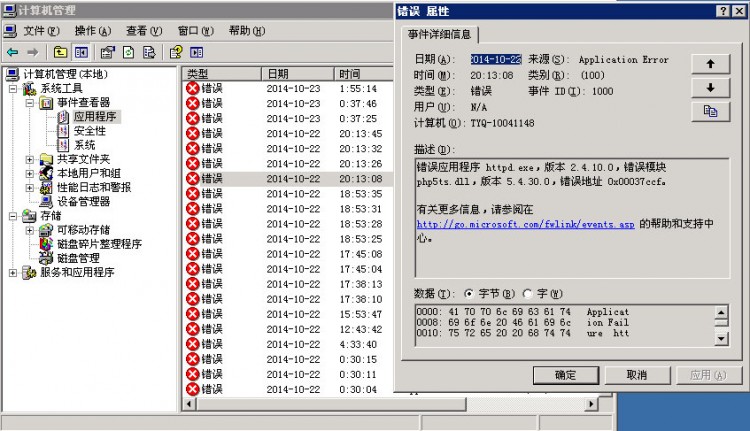Copy event details with the copy icon button
This screenshot has width=750, height=431.
pos(710,111)
